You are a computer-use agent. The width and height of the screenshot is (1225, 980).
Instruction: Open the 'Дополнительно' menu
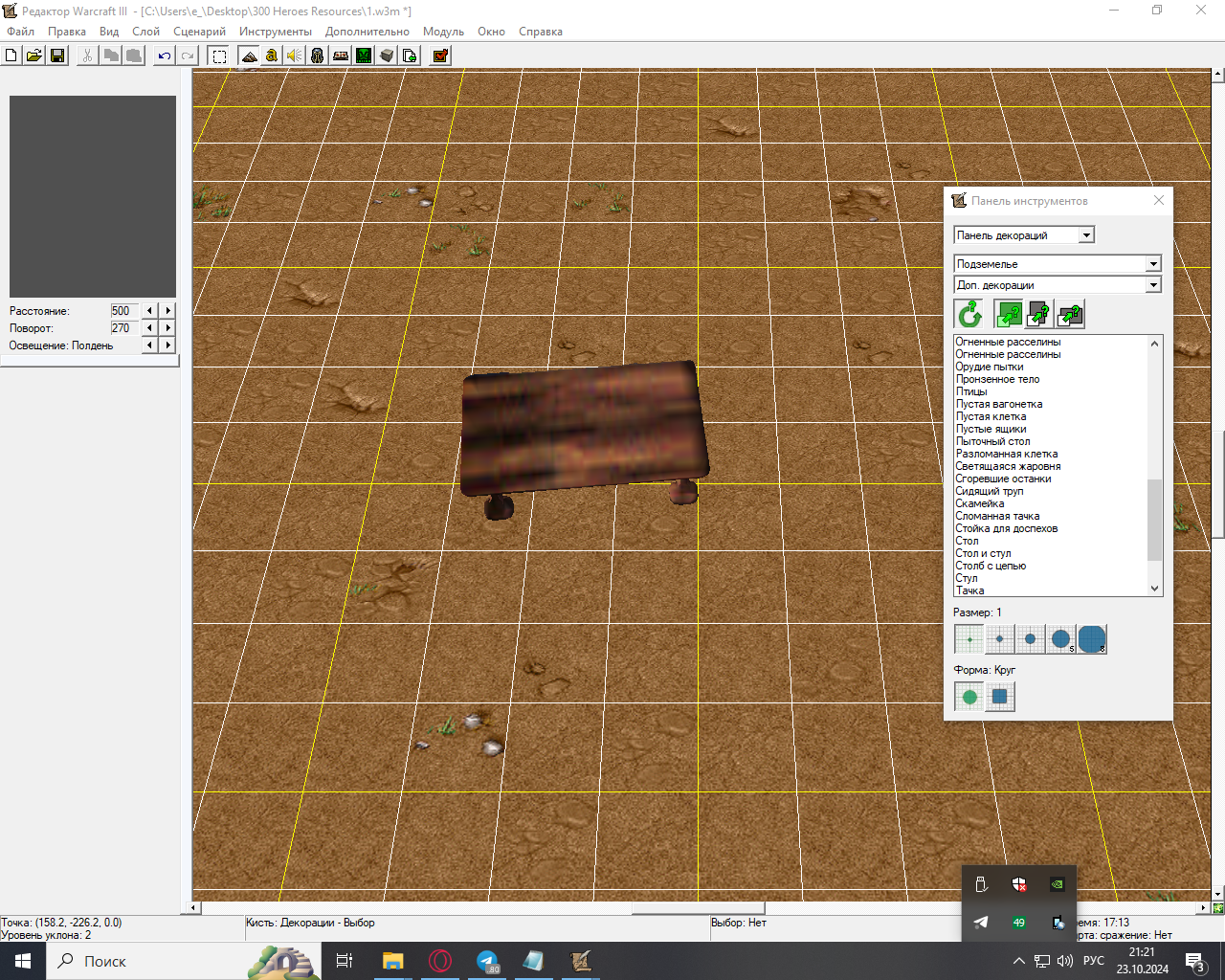click(x=367, y=32)
